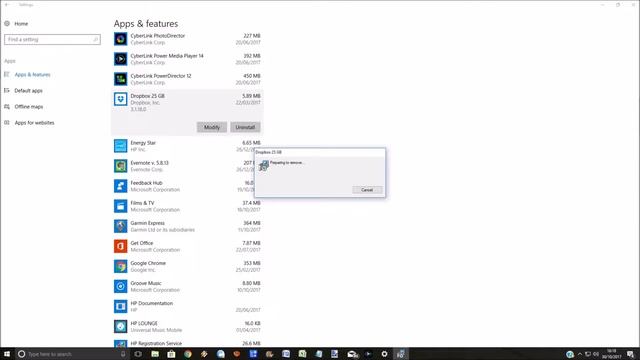Click the 'CyberLink PowerDirector 12' app name
Image resolution: width=640 pixels, height=360 pixels.
[x=161, y=76]
